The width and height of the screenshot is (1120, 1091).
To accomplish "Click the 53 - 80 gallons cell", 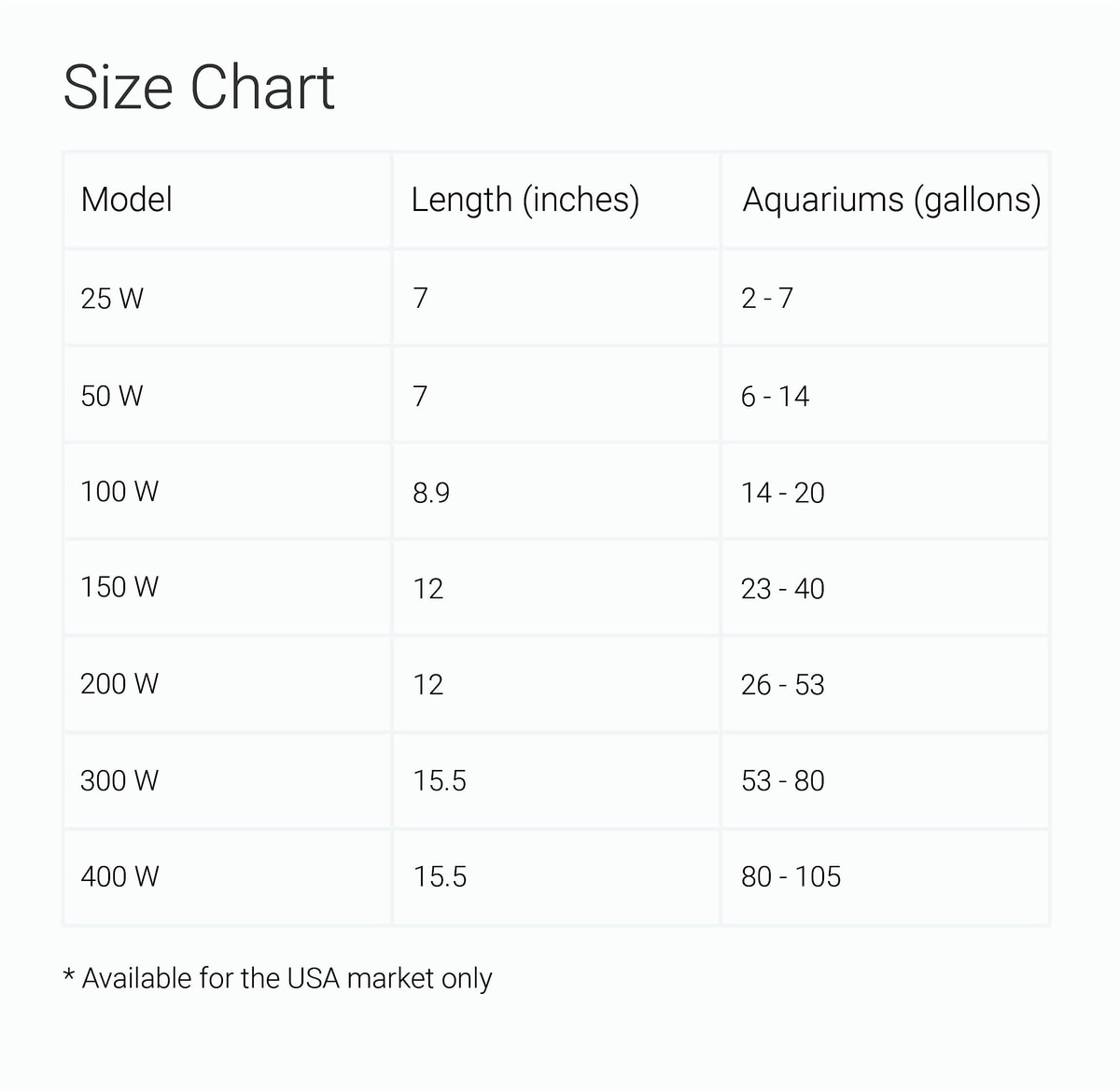I will point(782,781).
